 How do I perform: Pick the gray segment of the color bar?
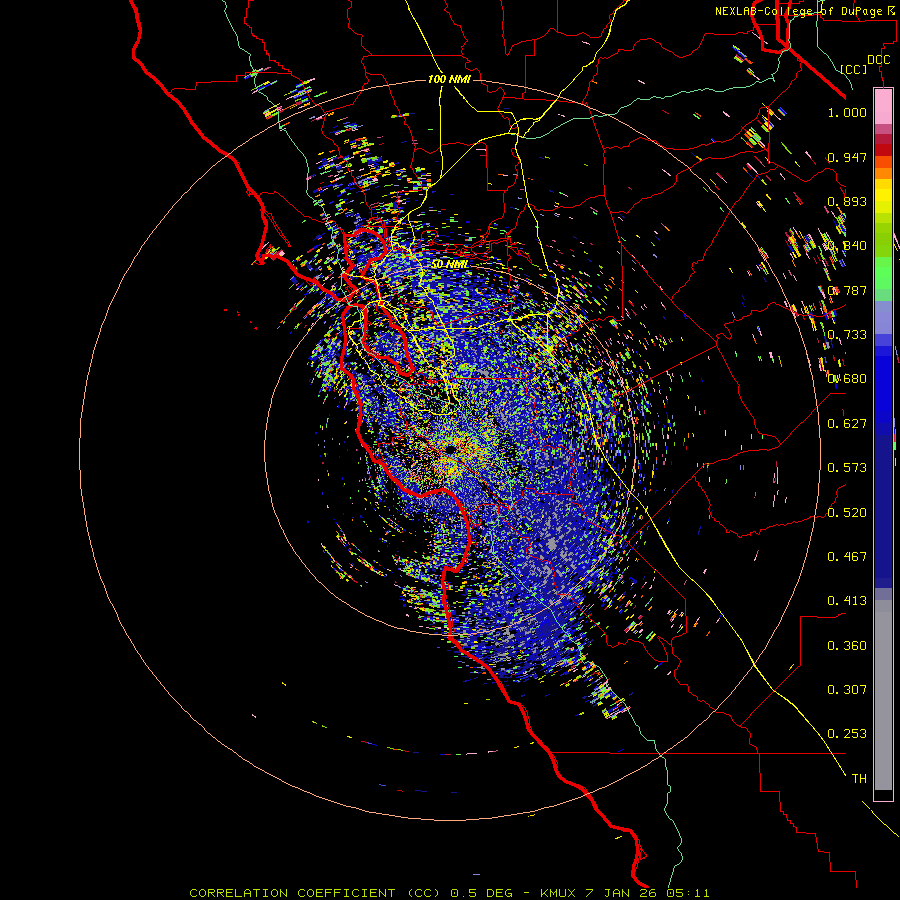pyautogui.click(x=883, y=695)
